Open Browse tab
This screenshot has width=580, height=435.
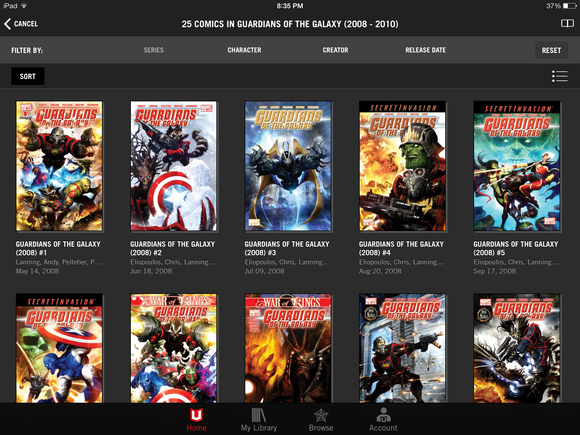coord(321,420)
